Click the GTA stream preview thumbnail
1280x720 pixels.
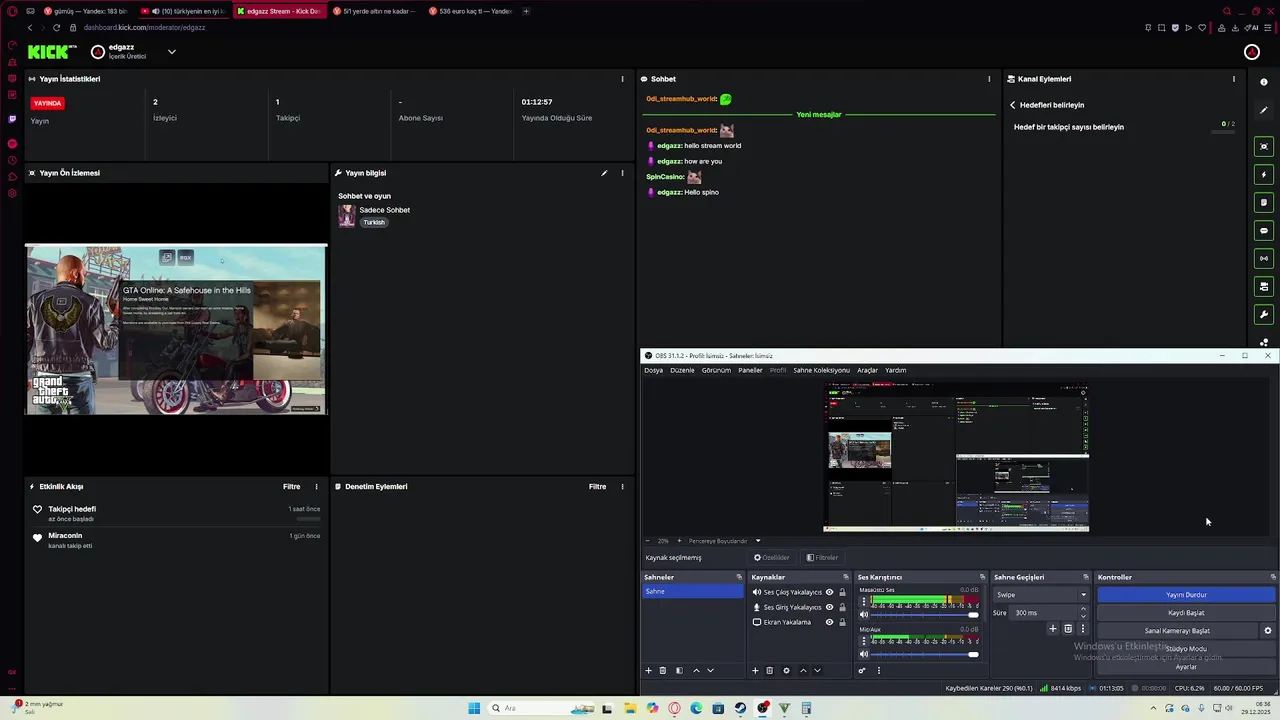pyautogui.click(x=176, y=330)
